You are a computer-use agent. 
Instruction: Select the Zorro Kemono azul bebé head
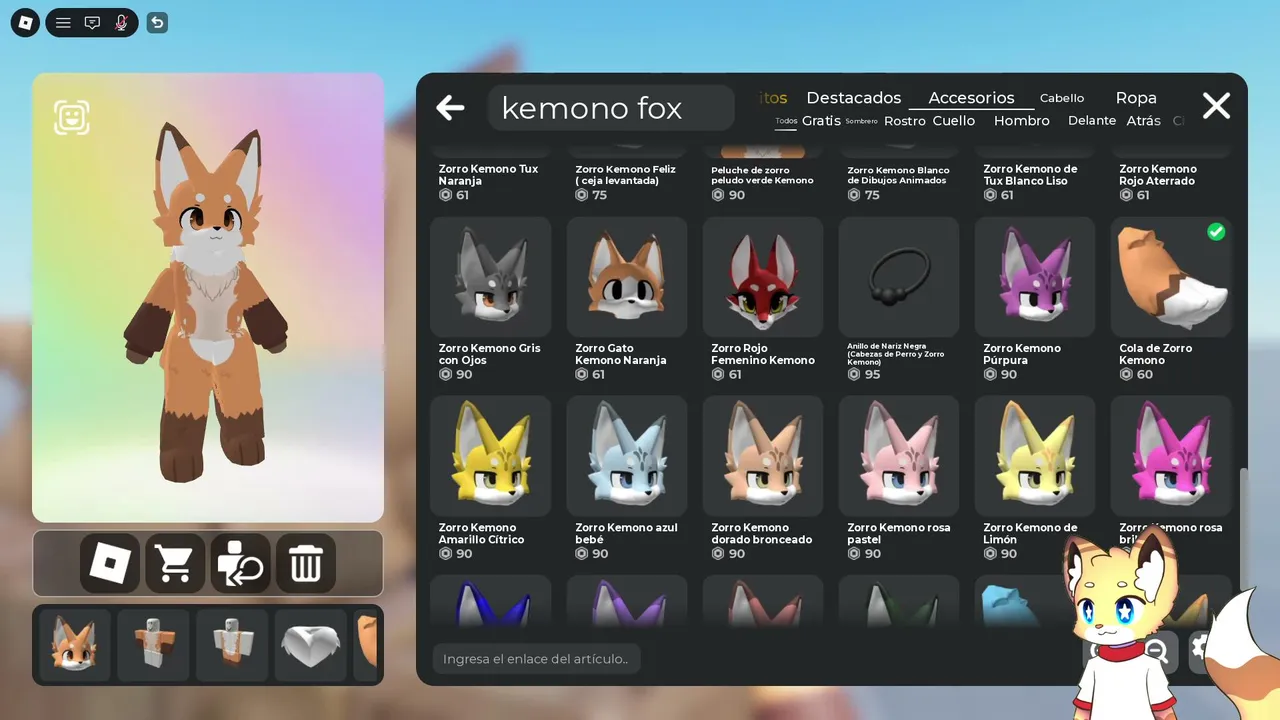pos(627,456)
